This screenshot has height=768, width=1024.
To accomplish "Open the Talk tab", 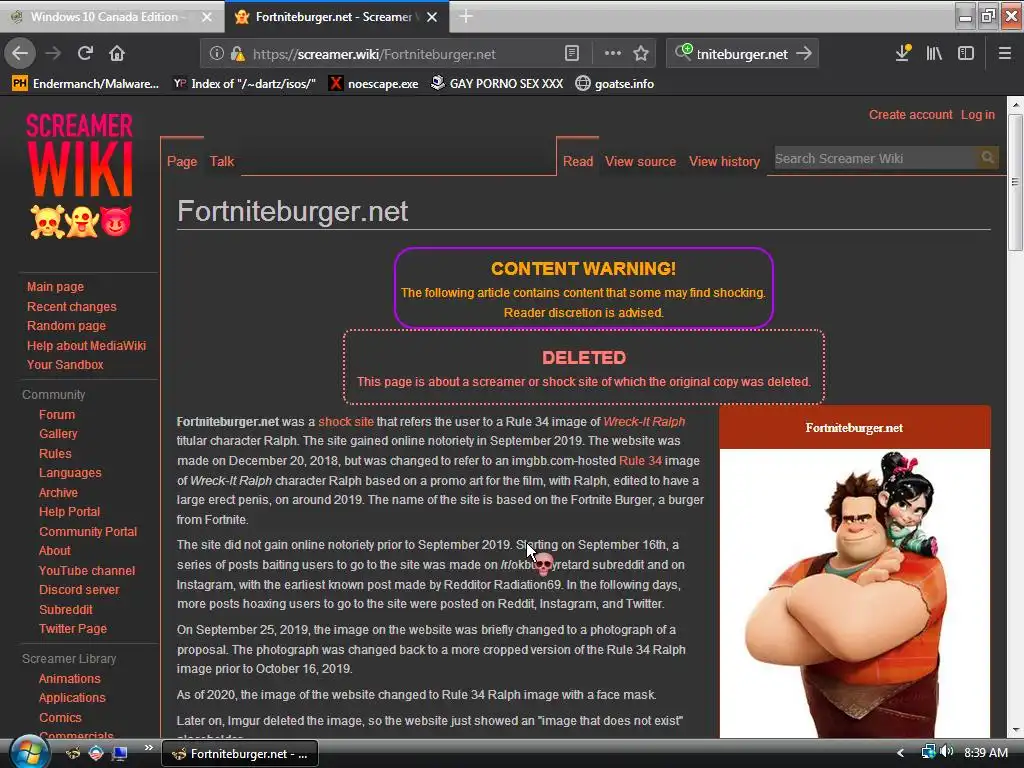I will (x=222, y=161).
